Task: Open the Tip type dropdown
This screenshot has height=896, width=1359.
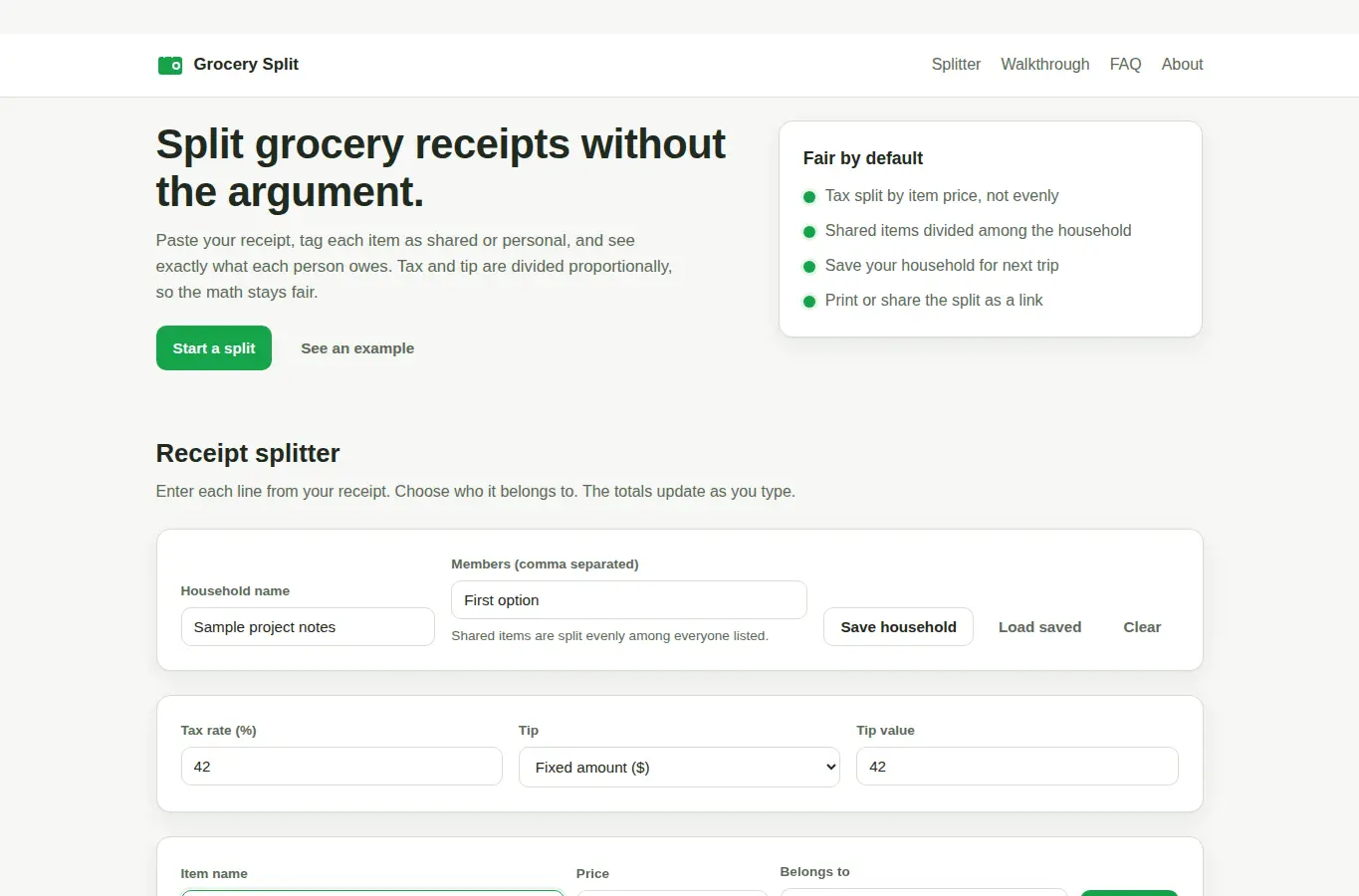Action: pyautogui.click(x=679, y=768)
